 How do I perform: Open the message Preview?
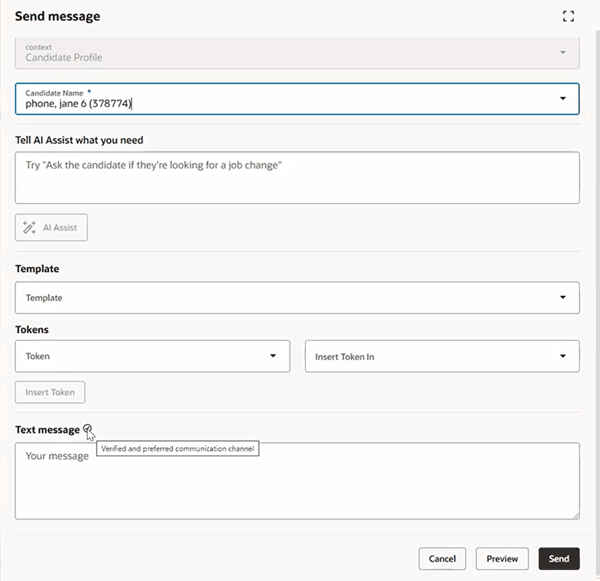click(x=502, y=559)
